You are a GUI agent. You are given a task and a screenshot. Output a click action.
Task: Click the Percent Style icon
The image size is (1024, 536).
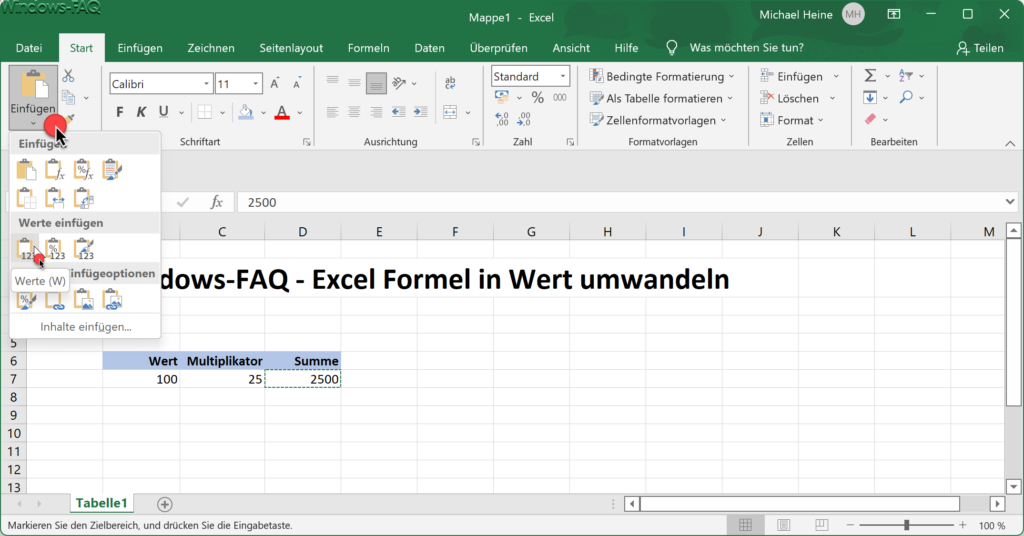[537, 98]
